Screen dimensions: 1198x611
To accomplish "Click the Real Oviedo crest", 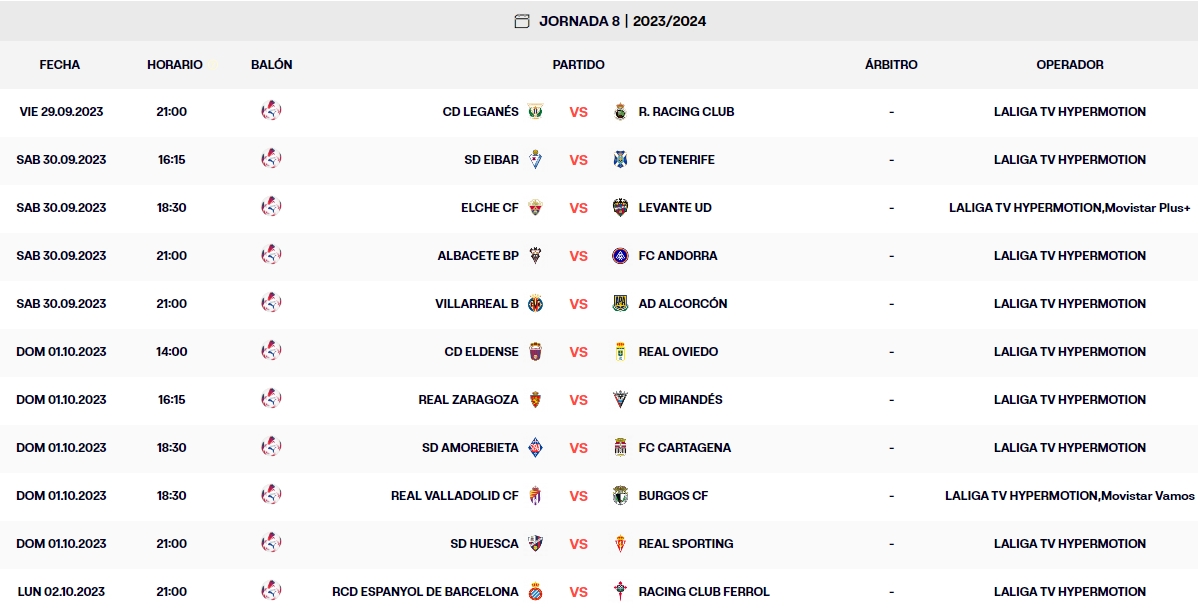I will point(620,351).
